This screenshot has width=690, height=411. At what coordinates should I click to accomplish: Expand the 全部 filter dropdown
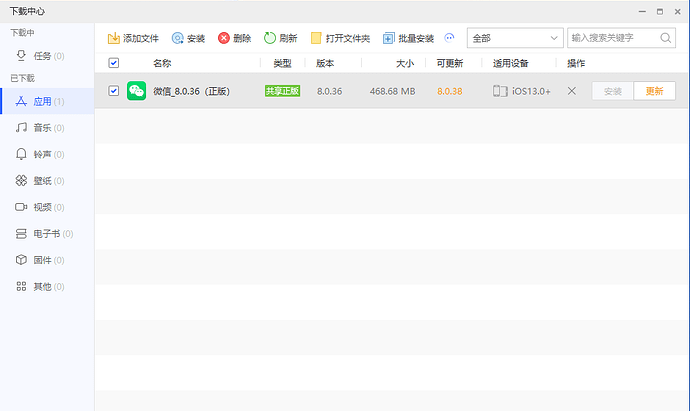click(x=514, y=38)
